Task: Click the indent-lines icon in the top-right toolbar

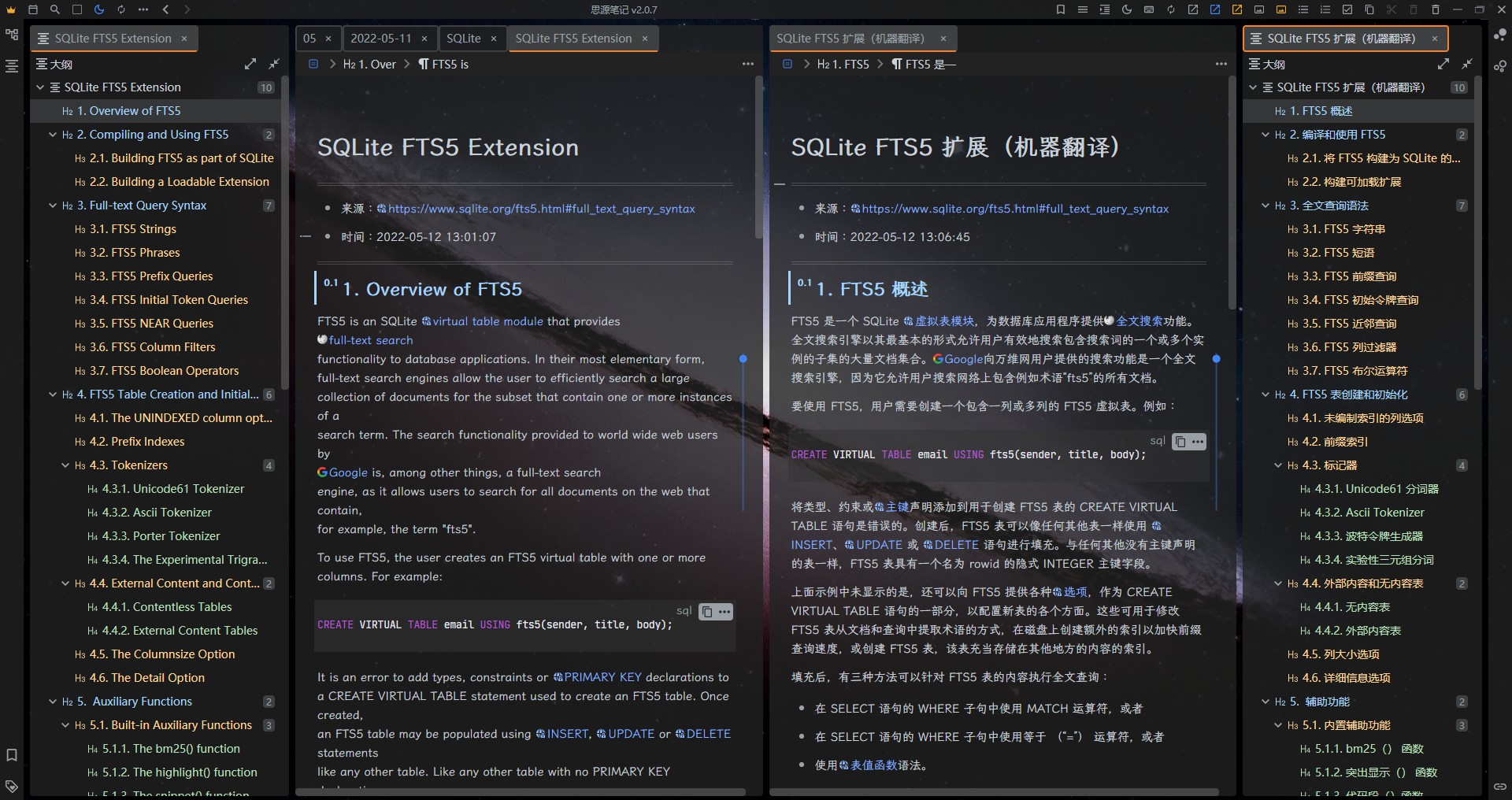Action: [1105, 9]
